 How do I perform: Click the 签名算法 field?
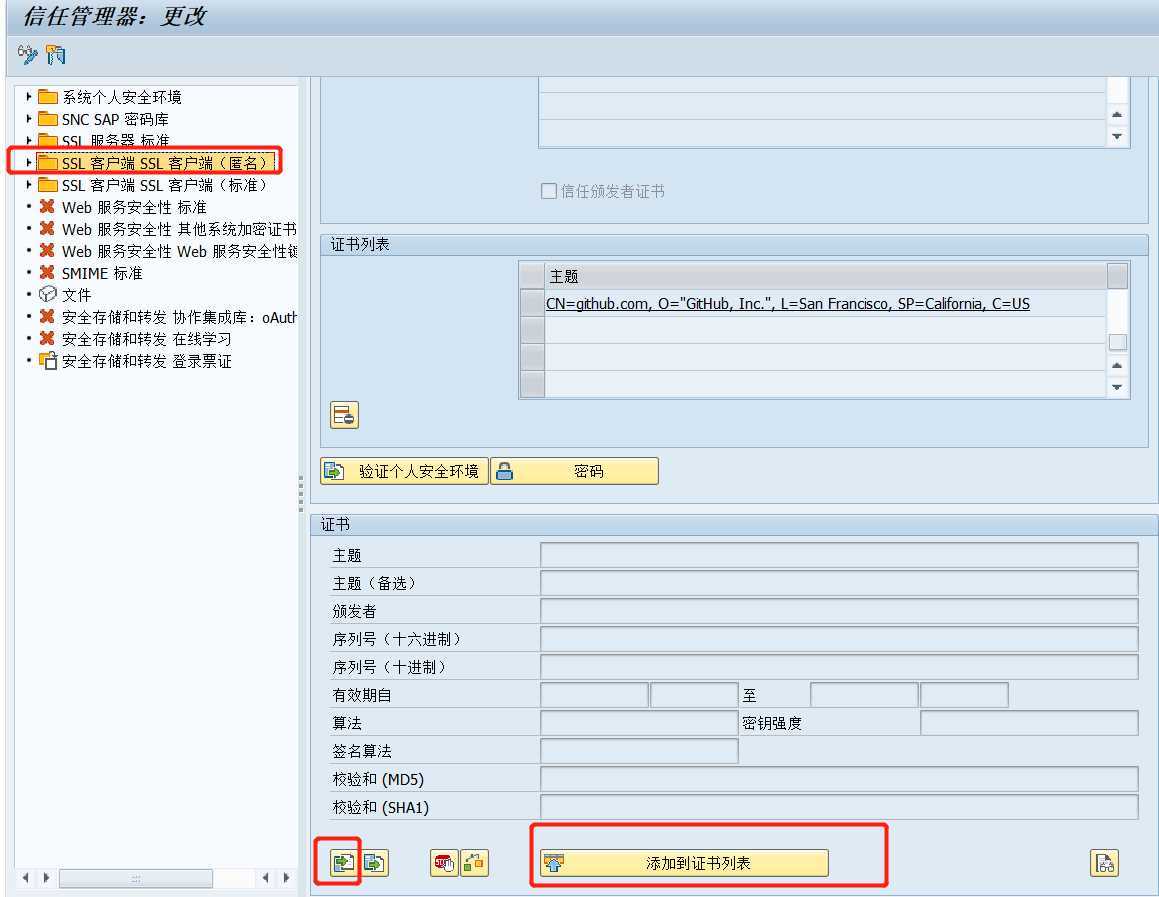tap(639, 751)
